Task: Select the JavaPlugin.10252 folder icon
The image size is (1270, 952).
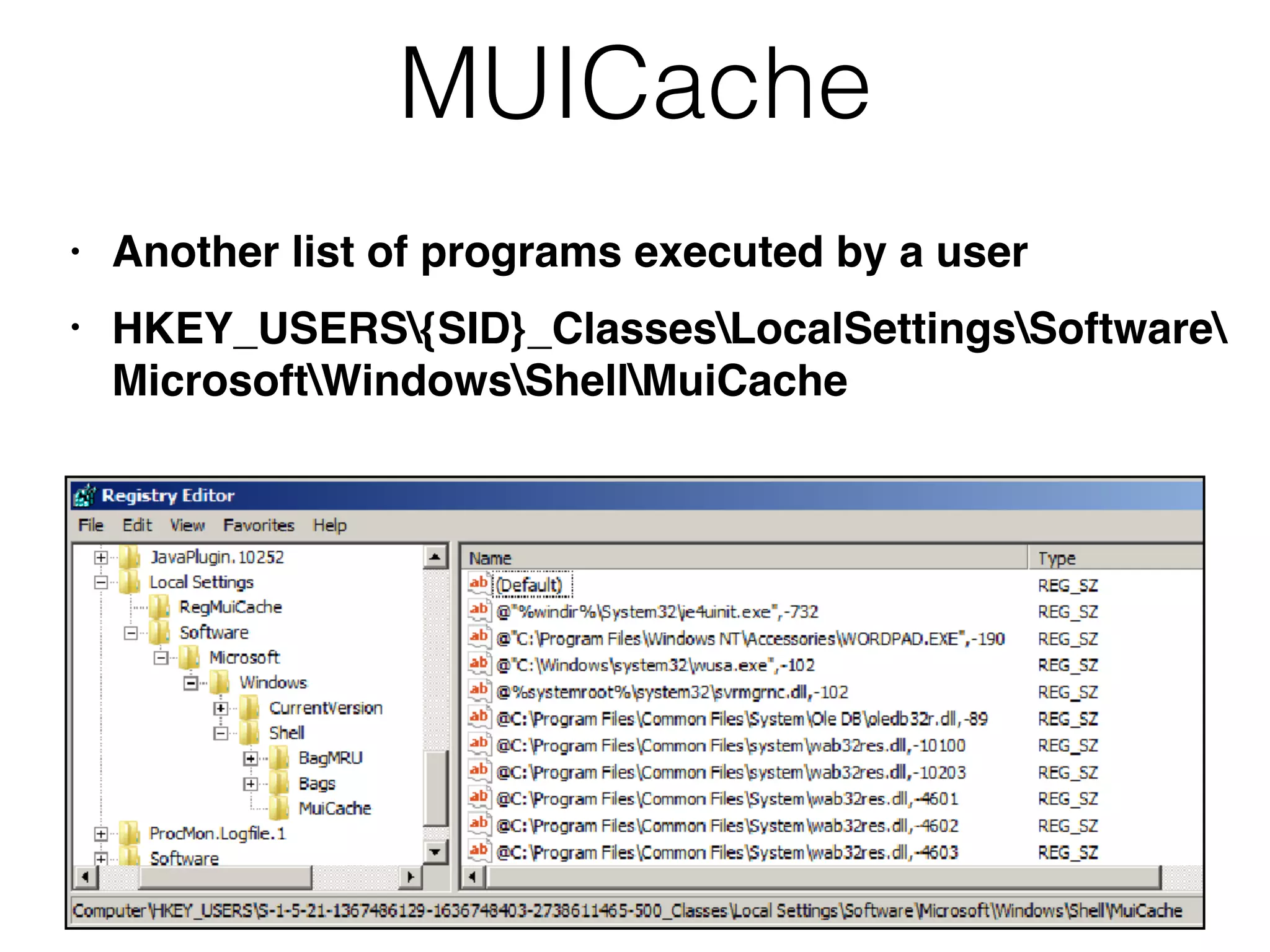Action: click(130, 557)
